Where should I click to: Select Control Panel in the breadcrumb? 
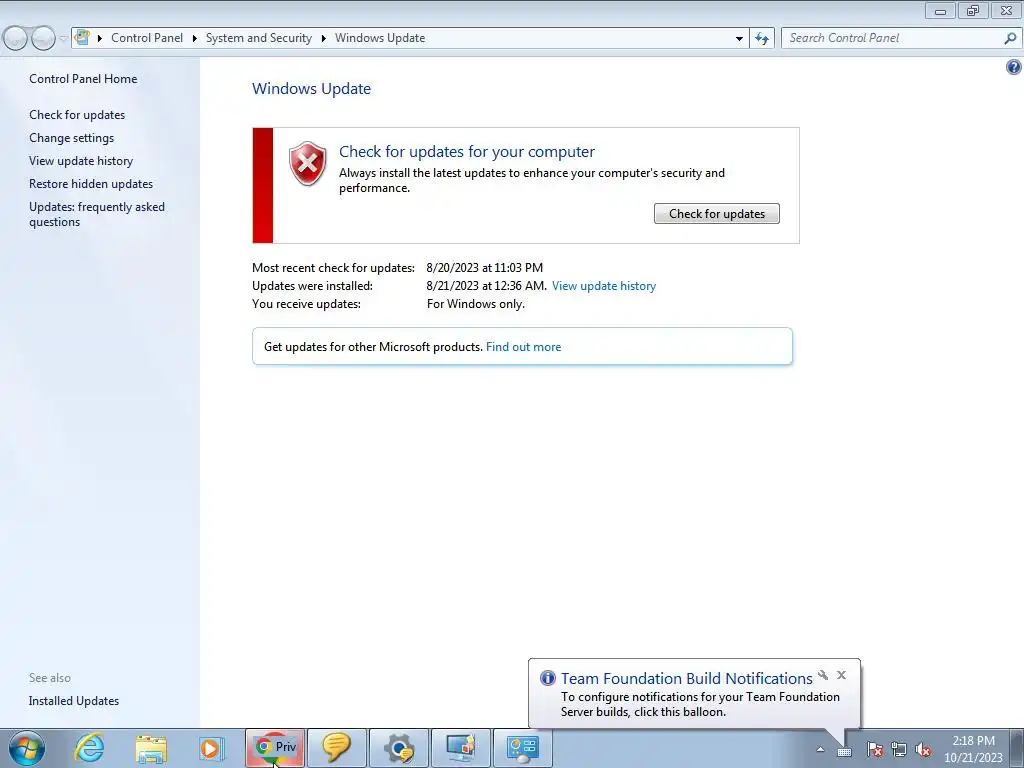(147, 38)
